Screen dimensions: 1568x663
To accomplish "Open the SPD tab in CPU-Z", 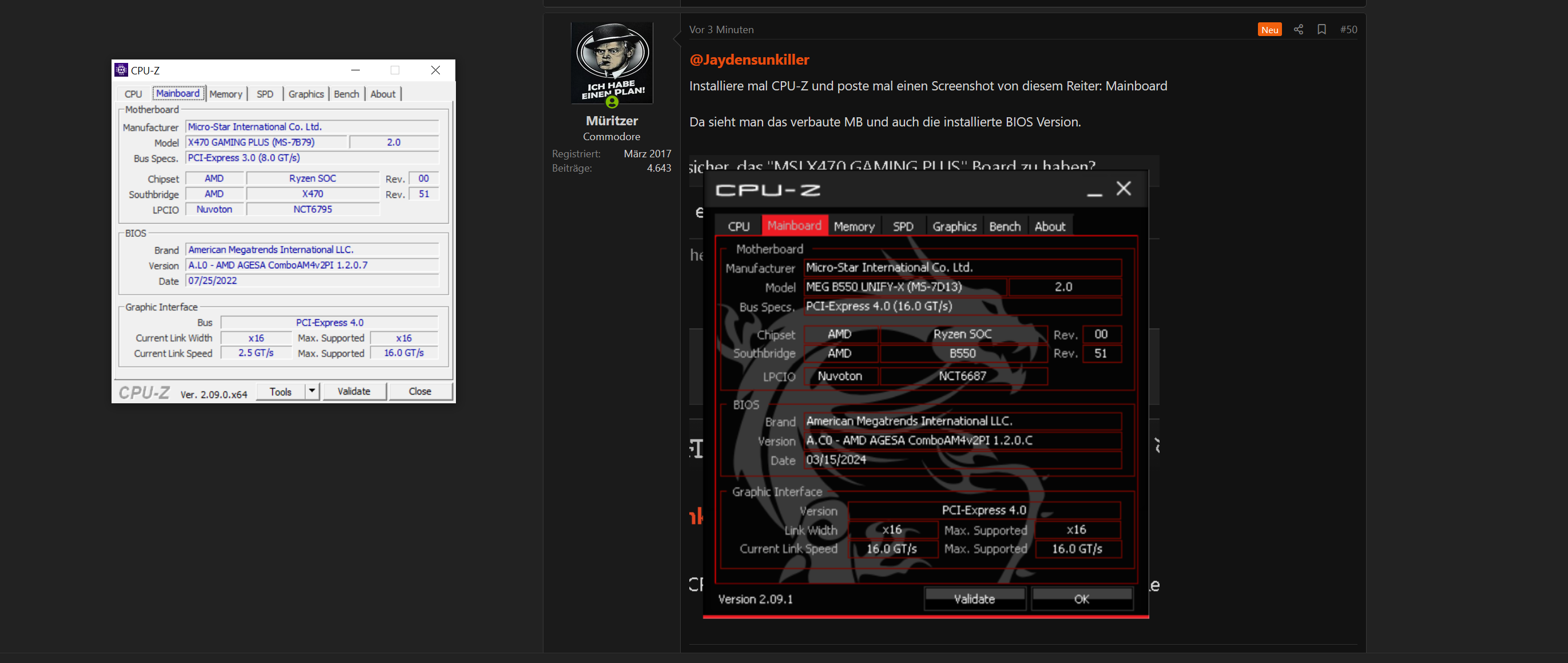I will pos(265,94).
